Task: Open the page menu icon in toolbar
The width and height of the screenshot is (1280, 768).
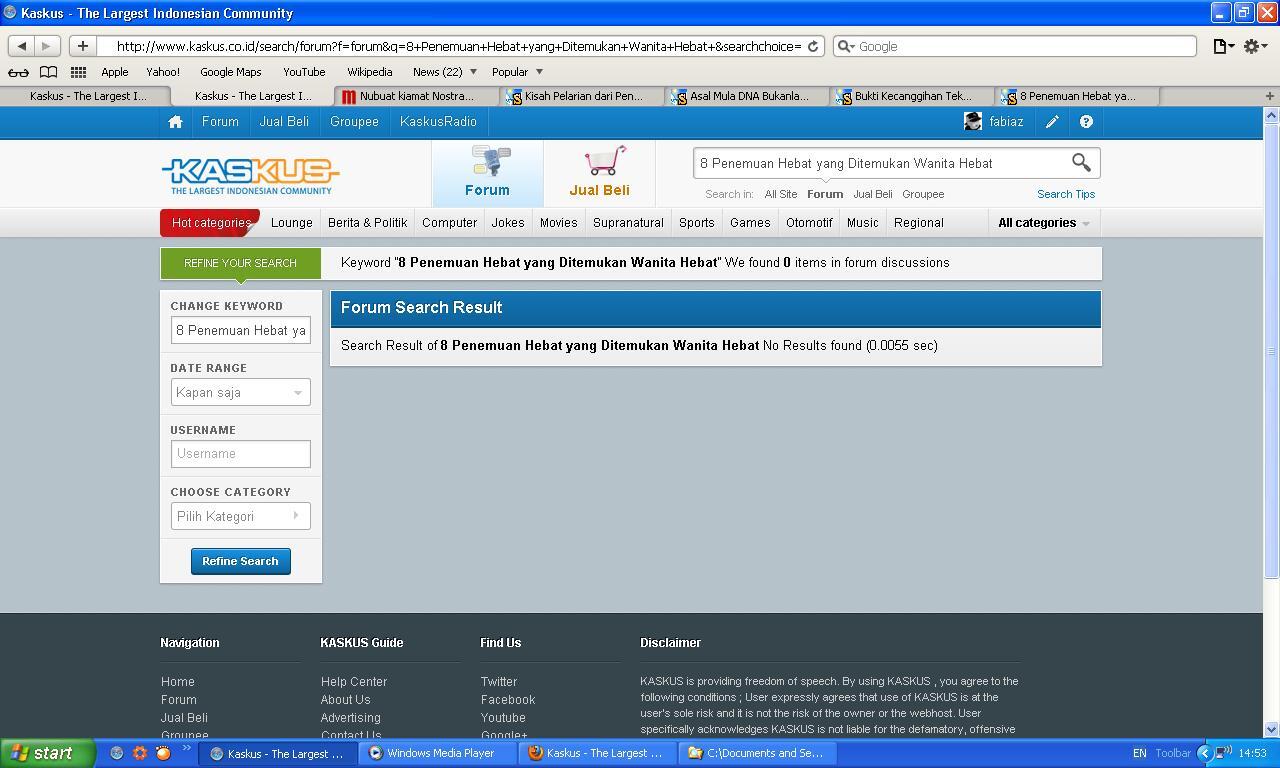Action: [1223, 46]
